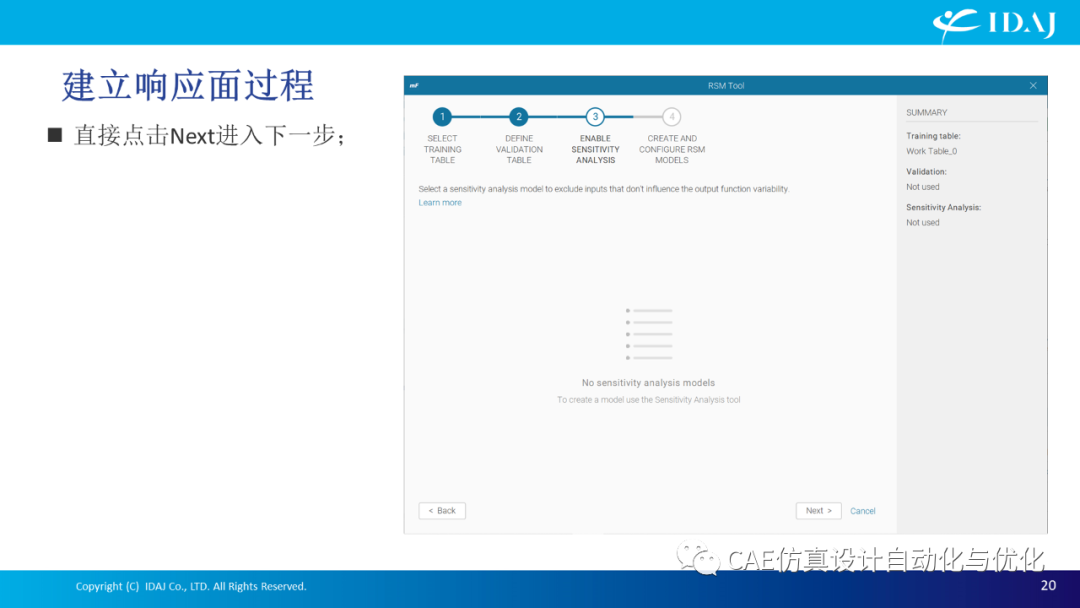Click the 'Validation:' summary label
1080x608 pixels.
pyautogui.click(x=926, y=171)
